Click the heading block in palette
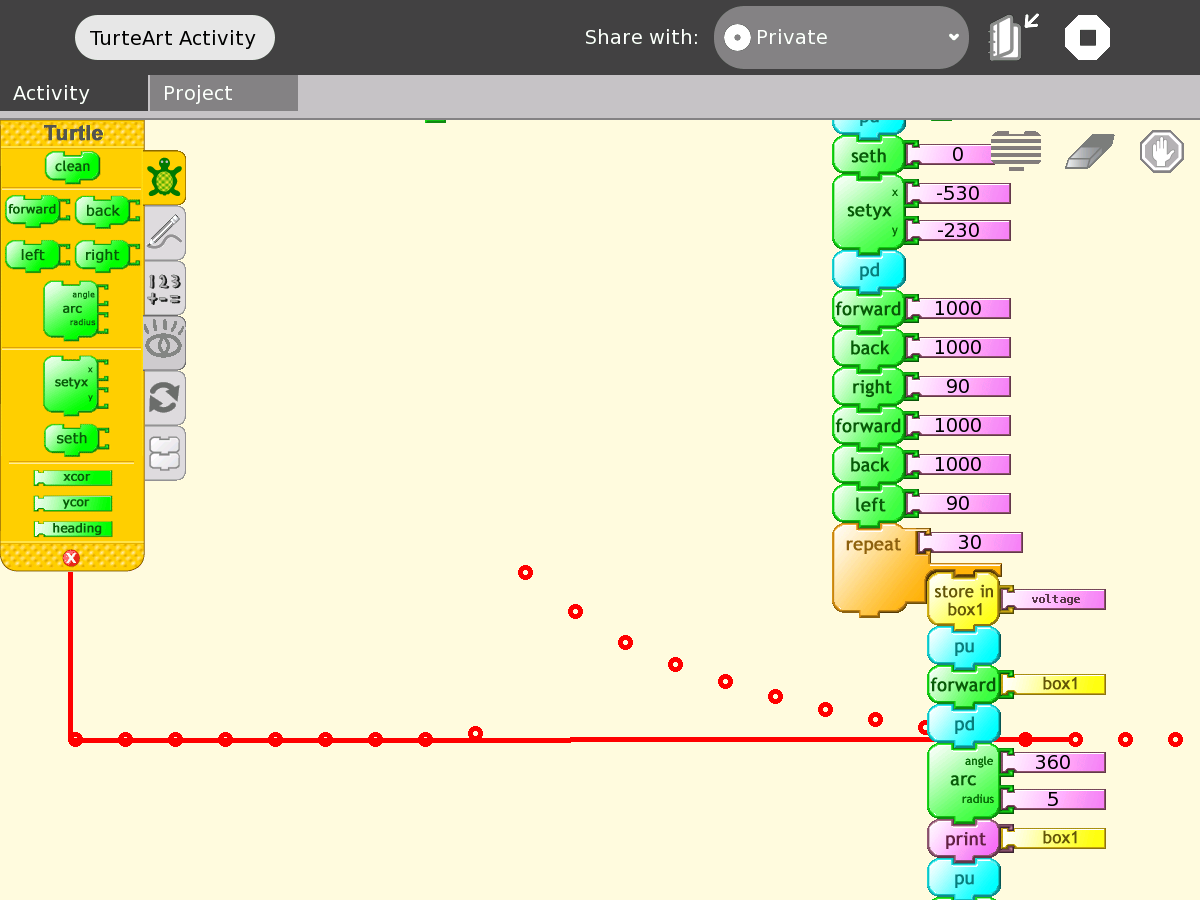Screen dimensions: 1200x900 coord(74,528)
